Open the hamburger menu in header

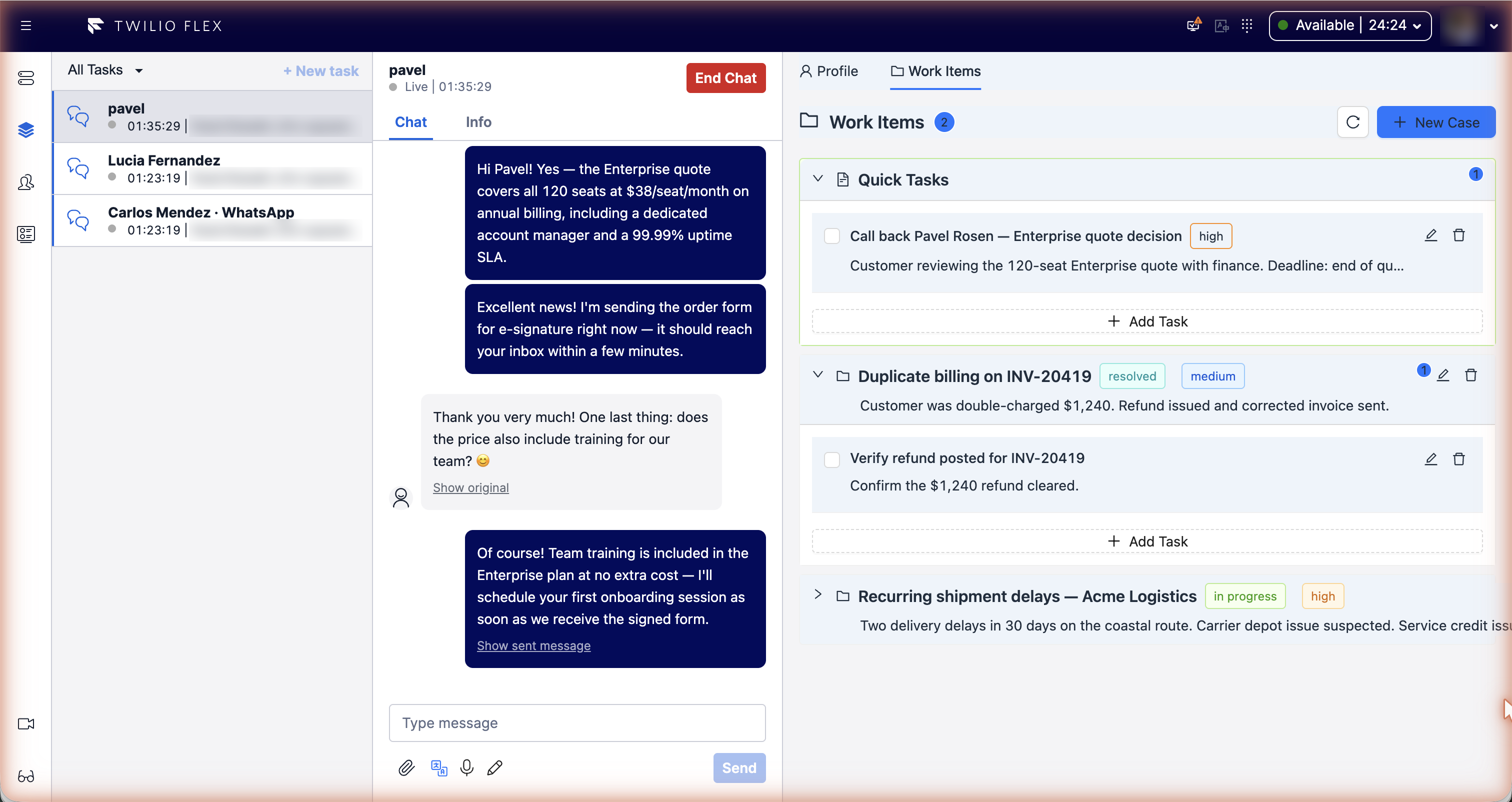click(26, 26)
